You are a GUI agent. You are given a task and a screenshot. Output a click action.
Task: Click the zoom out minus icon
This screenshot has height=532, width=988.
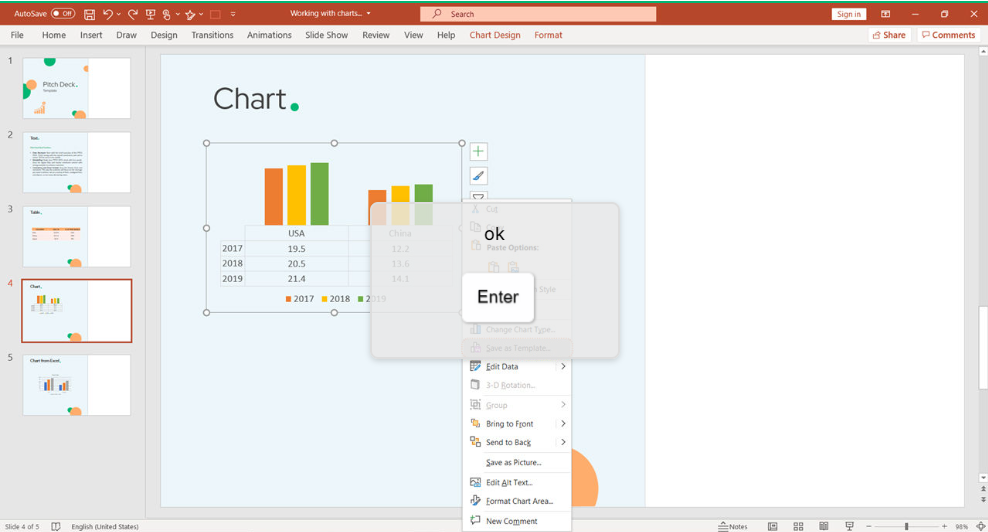pos(869,526)
